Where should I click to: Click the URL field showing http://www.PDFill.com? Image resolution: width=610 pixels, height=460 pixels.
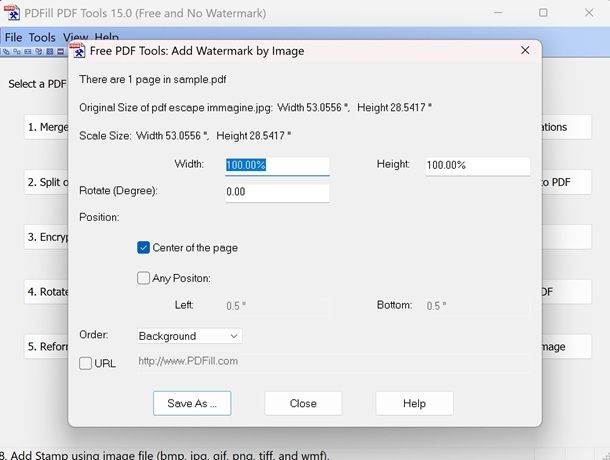click(334, 362)
